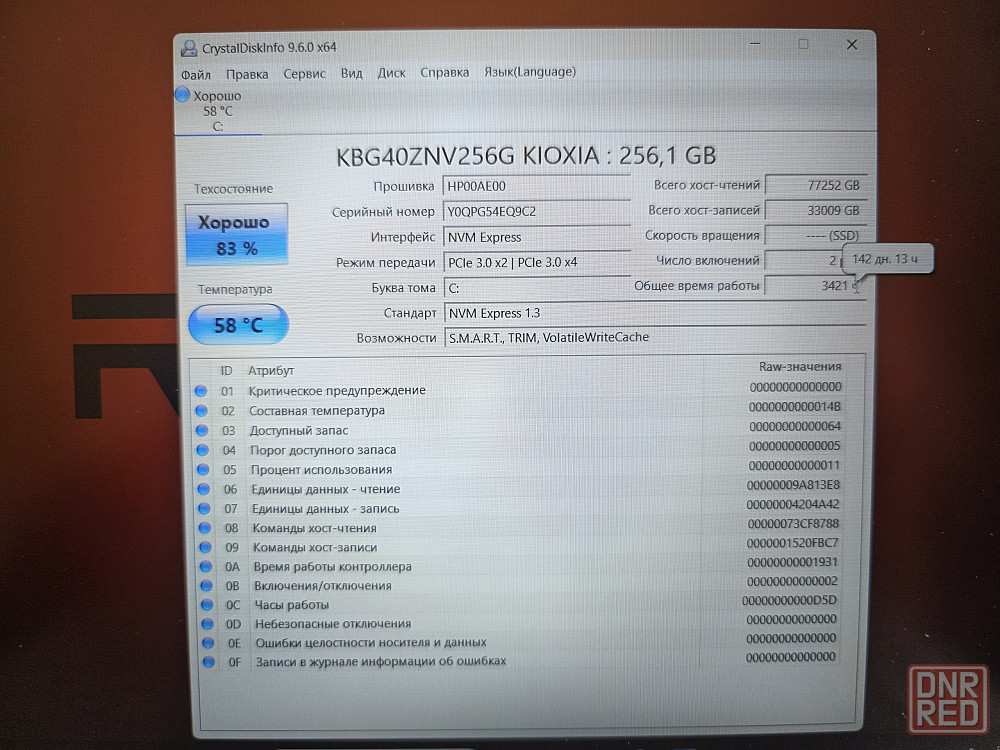
Task: Click status icon for Команды хост-чтения row
Action: (205, 527)
